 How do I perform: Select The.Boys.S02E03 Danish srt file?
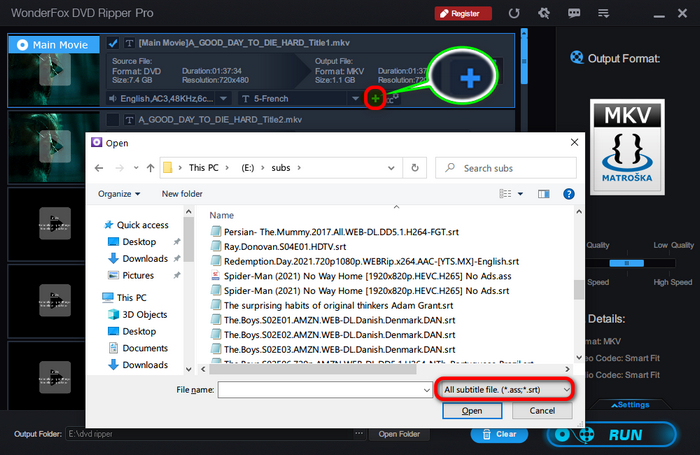339,350
